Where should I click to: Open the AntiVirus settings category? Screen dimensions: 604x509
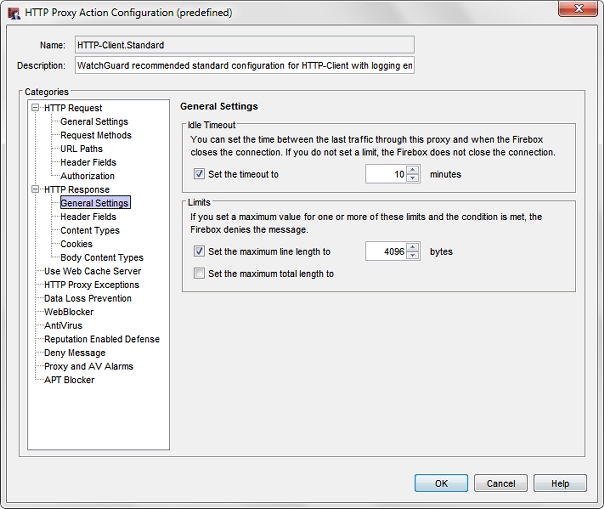point(62,326)
